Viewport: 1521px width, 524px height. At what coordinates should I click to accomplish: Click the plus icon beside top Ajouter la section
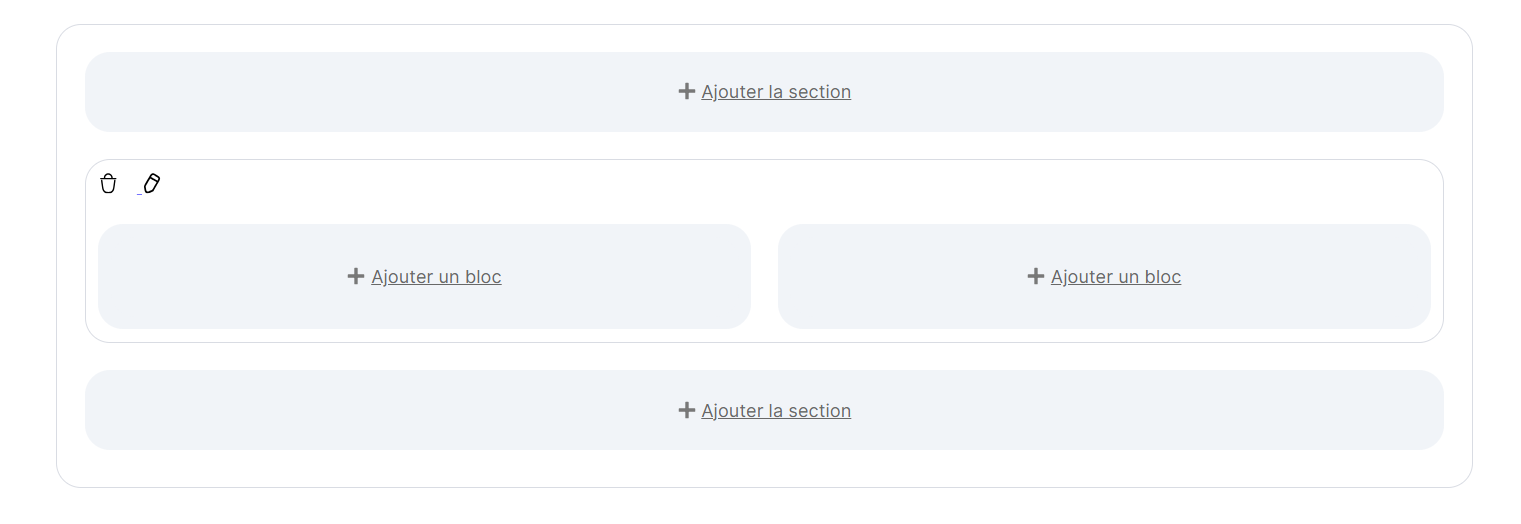686,91
